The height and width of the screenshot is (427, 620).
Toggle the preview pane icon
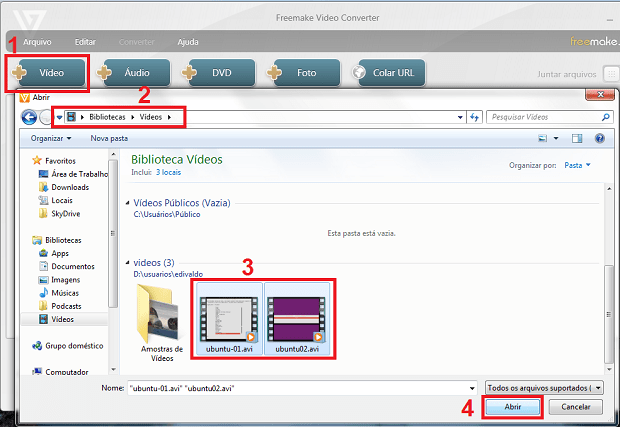point(577,138)
